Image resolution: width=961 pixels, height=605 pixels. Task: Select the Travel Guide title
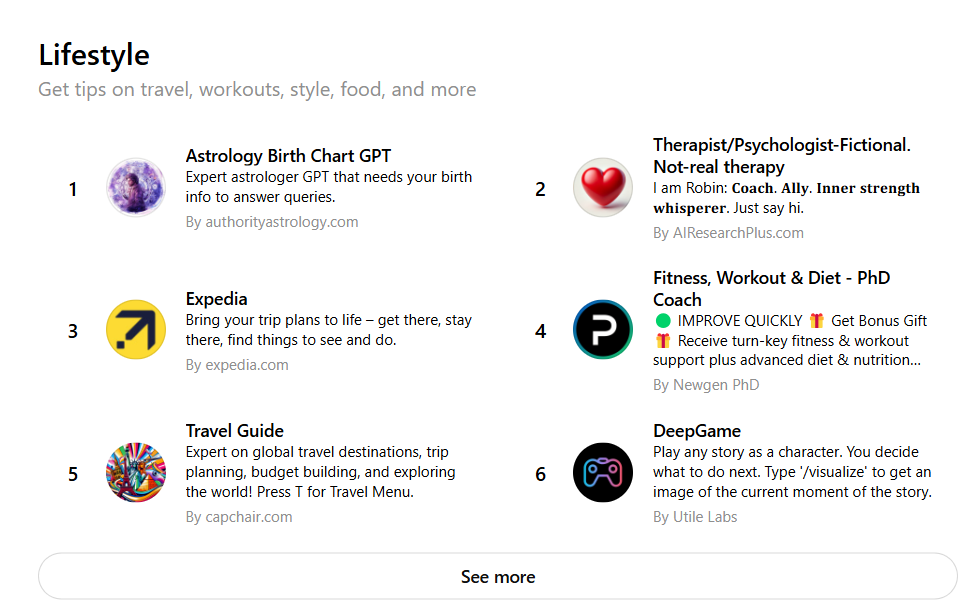234,431
